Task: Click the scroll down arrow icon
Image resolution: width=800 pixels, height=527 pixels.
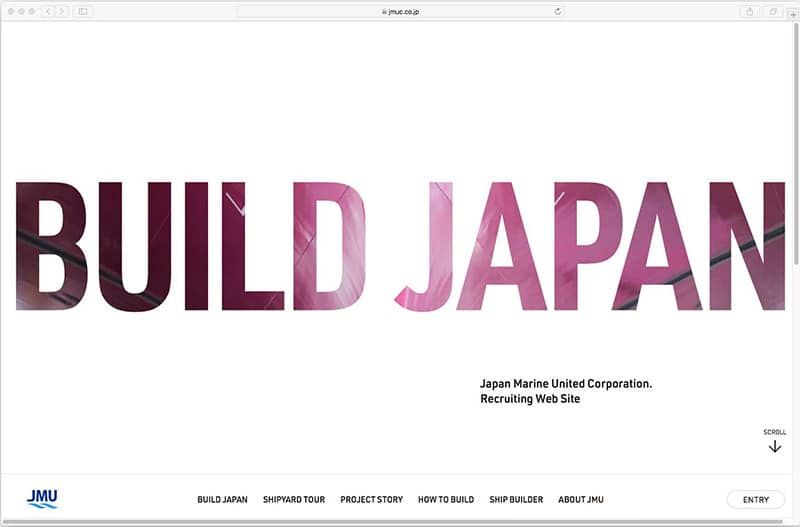Action: (774, 446)
